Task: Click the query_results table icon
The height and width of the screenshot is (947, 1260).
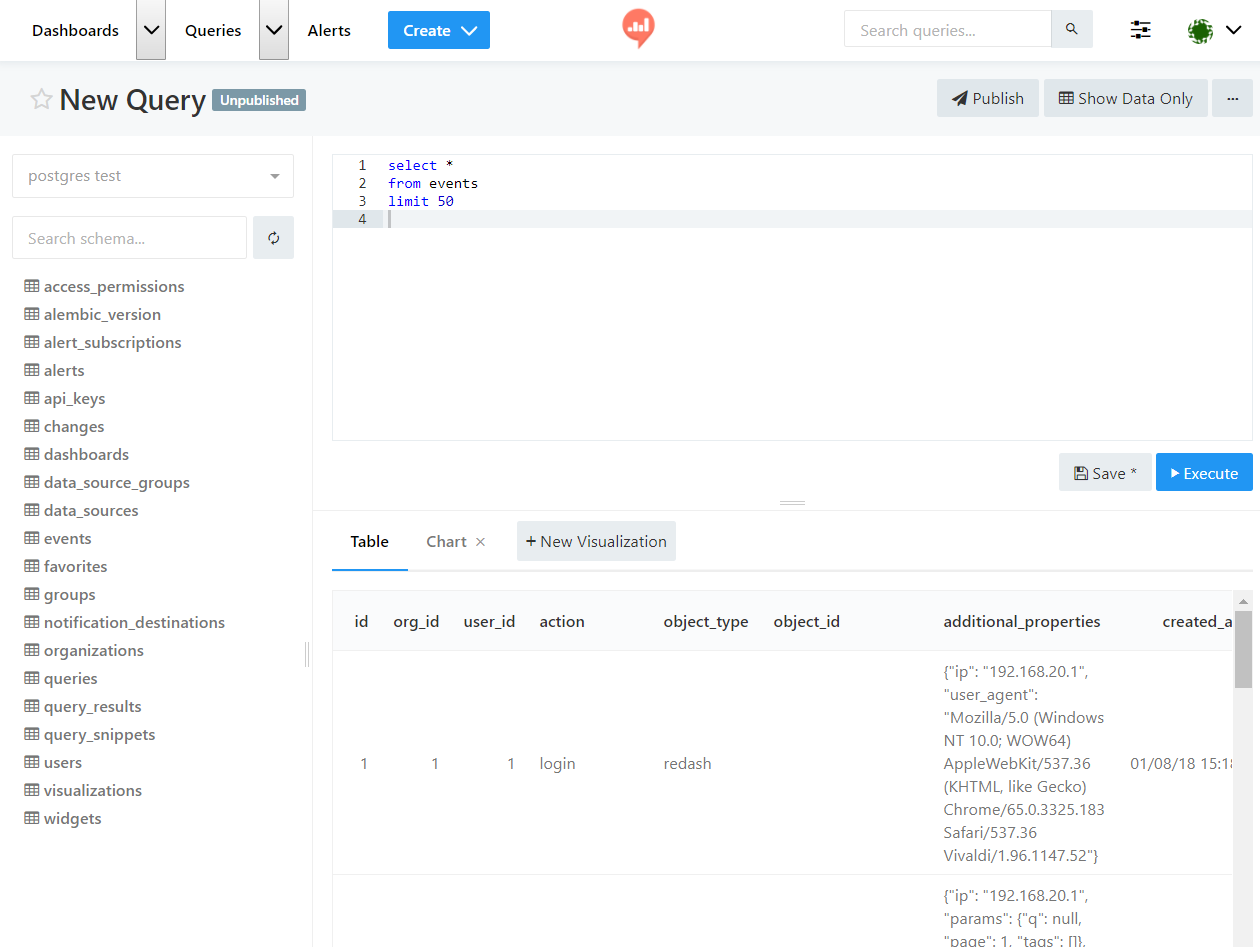Action: pyautogui.click(x=32, y=707)
